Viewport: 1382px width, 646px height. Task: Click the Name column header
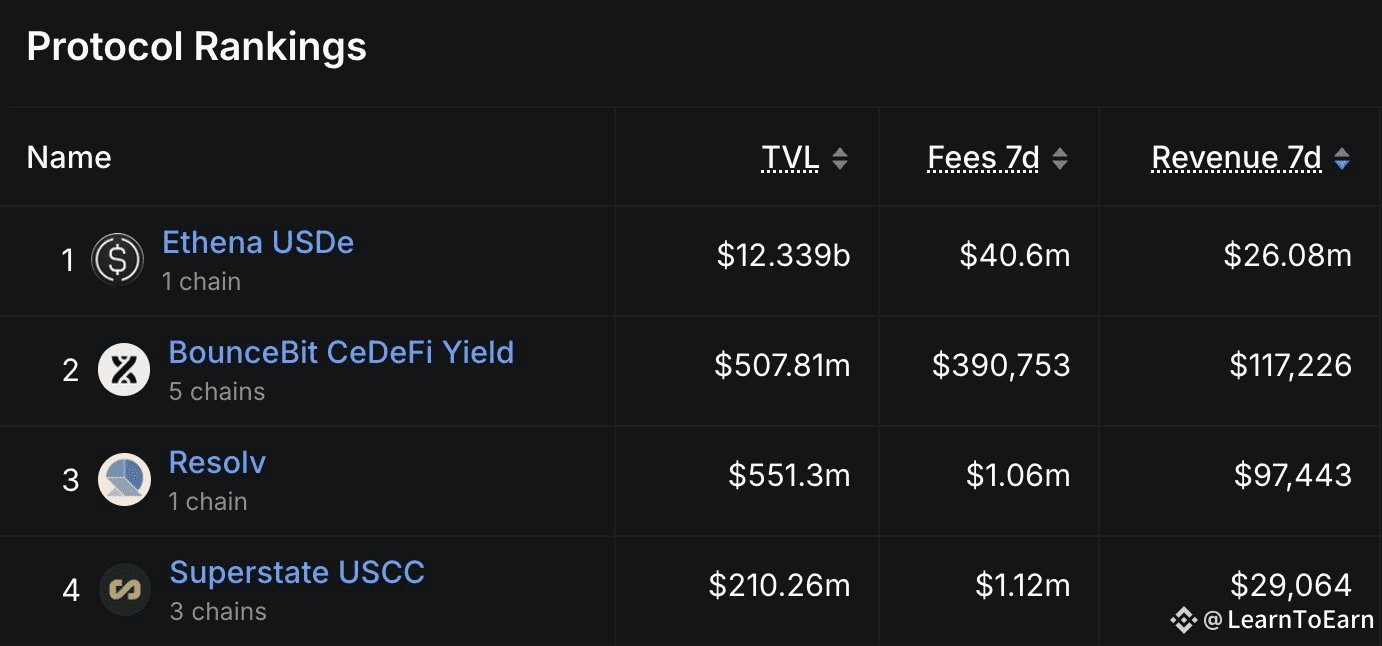point(69,158)
